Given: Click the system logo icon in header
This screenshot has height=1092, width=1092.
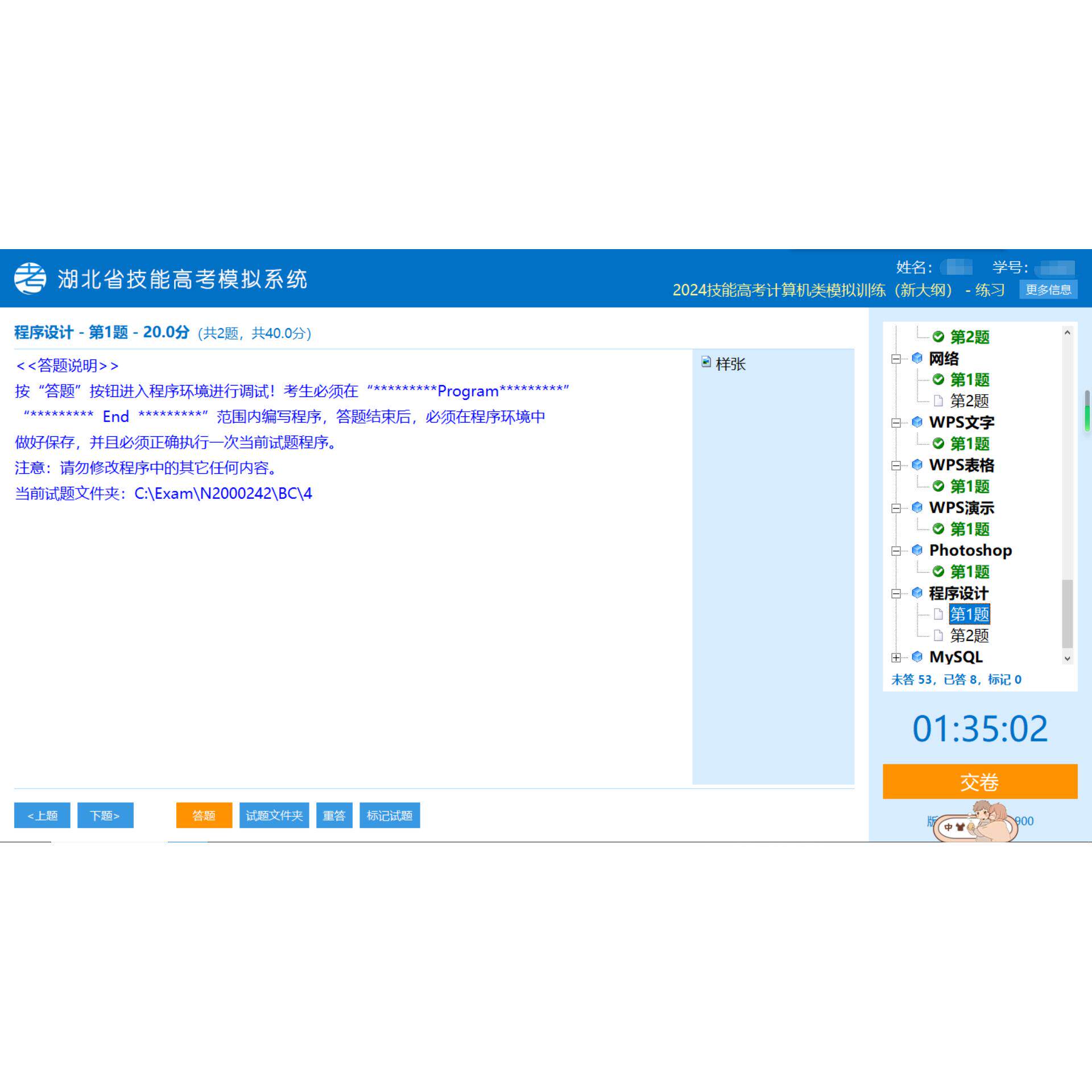Looking at the screenshot, I should click(30, 278).
